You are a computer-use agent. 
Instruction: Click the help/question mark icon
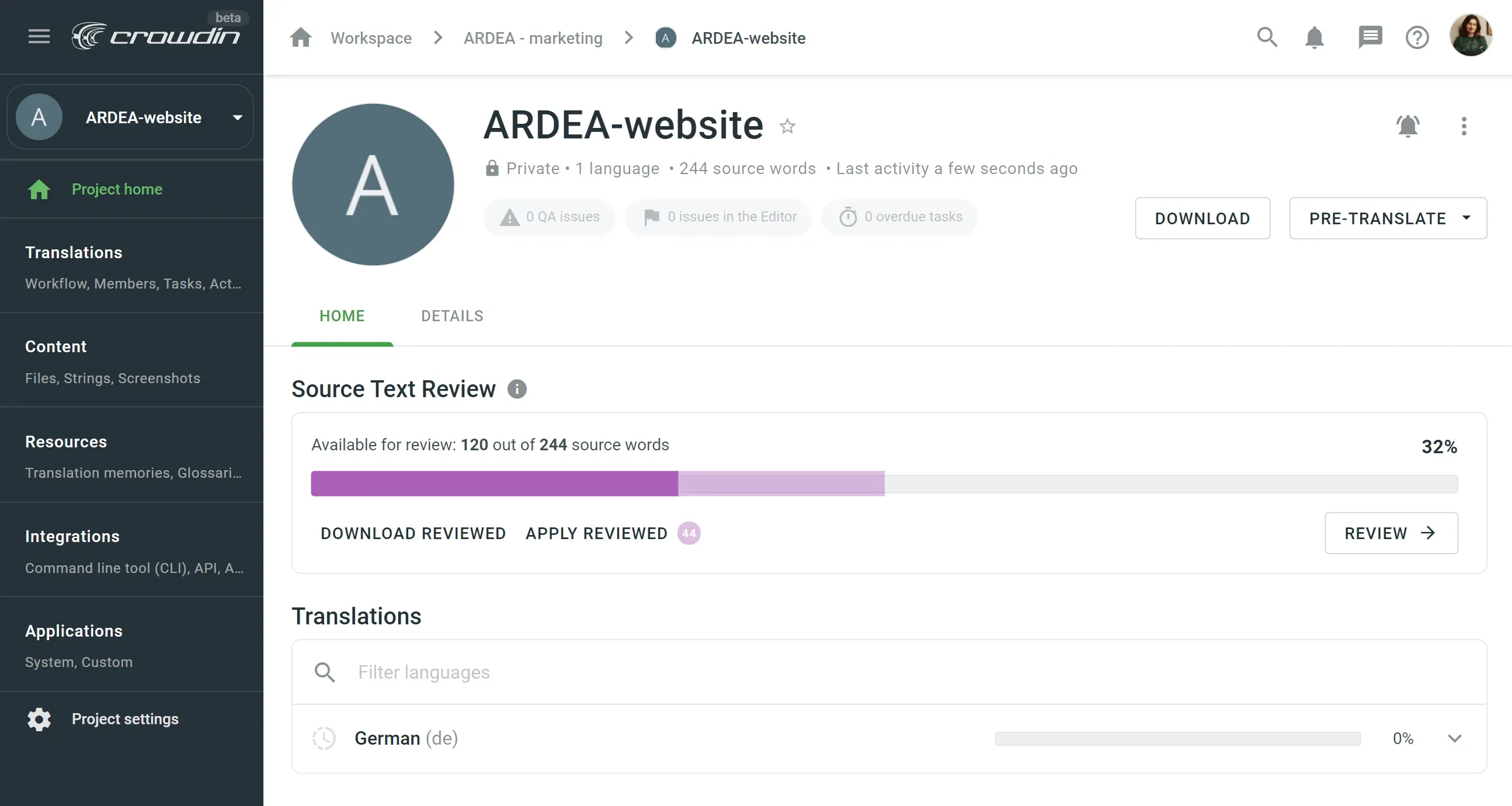(x=1417, y=37)
